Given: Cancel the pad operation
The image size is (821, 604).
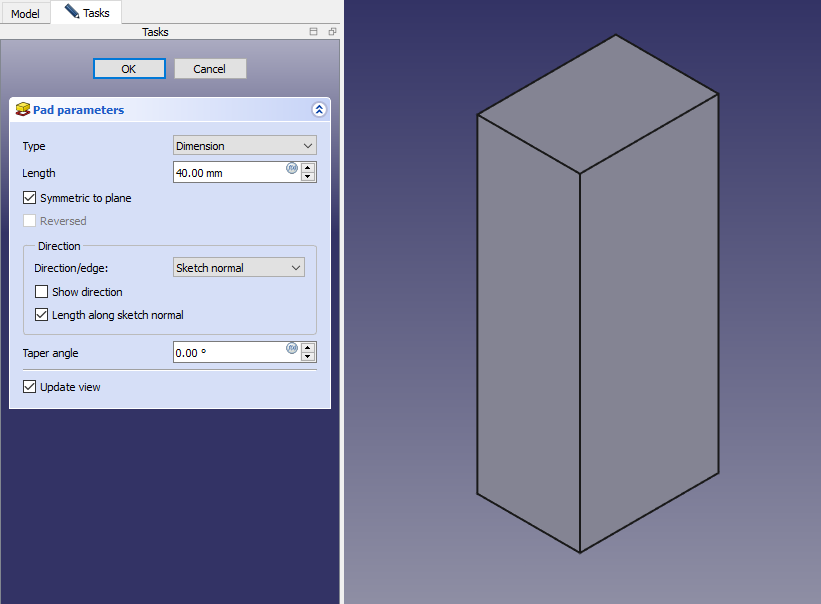Looking at the screenshot, I should click(210, 69).
